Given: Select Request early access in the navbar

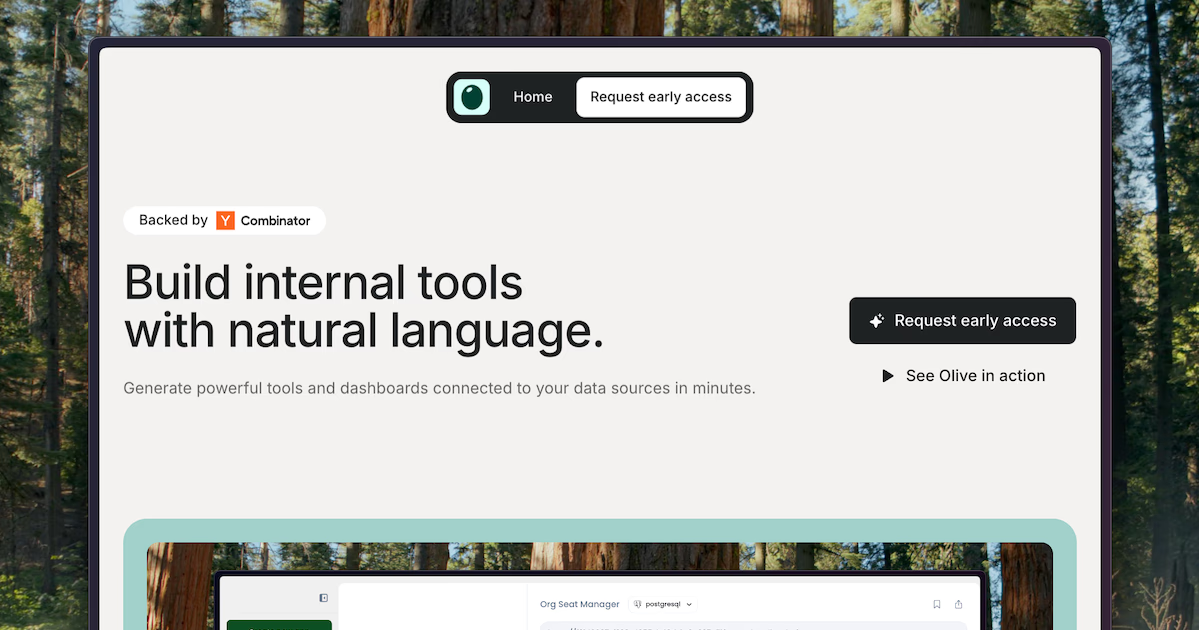Looking at the screenshot, I should click(661, 97).
